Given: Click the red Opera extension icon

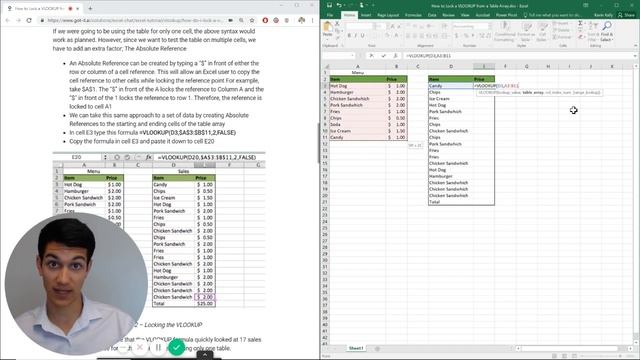Looking at the screenshot, I should [265, 20].
